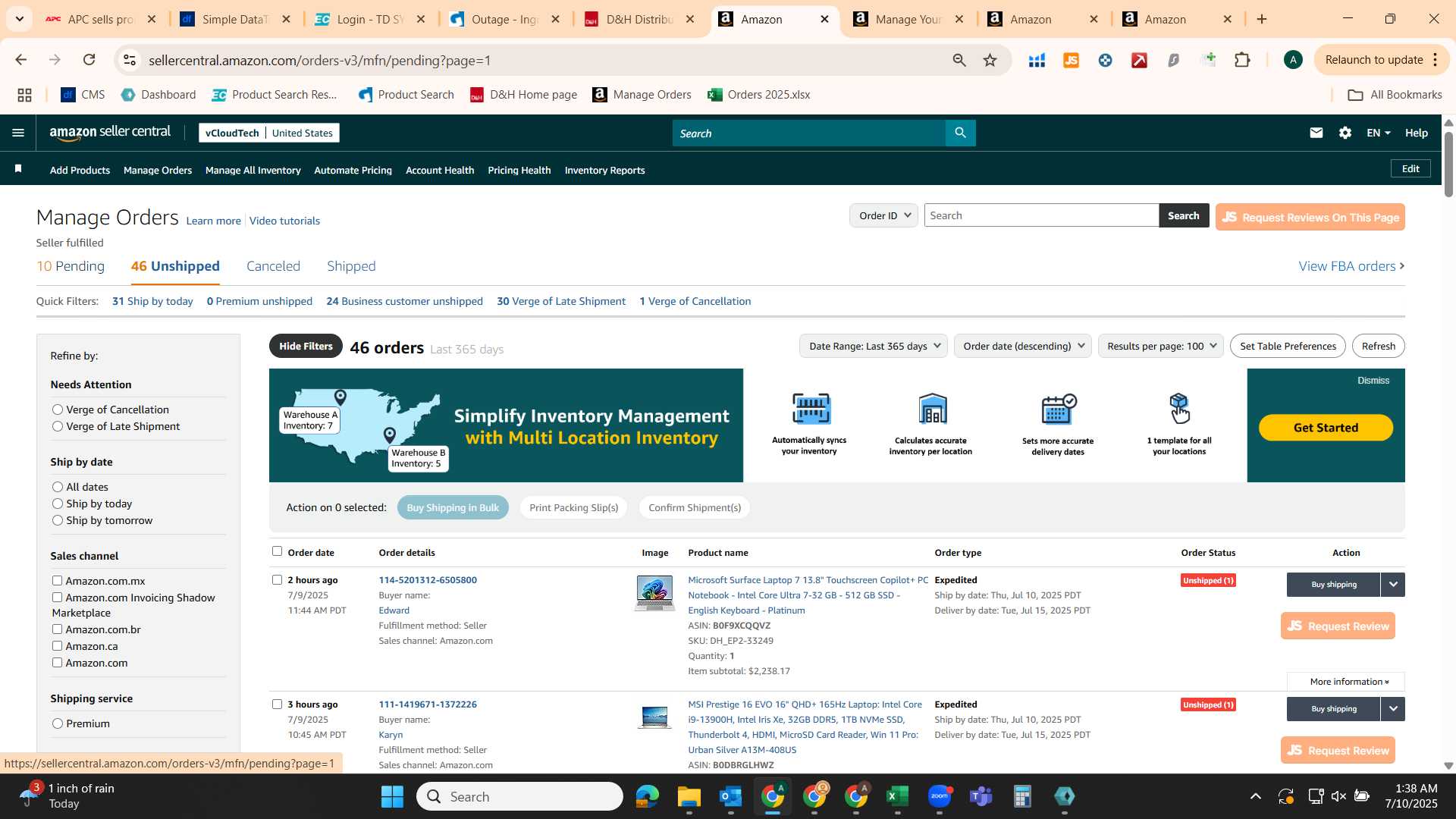This screenshot has height=819, width=1456.
Task: Click the MSI Prestige laptop thumbnail
Action: (x=654, y=717)
